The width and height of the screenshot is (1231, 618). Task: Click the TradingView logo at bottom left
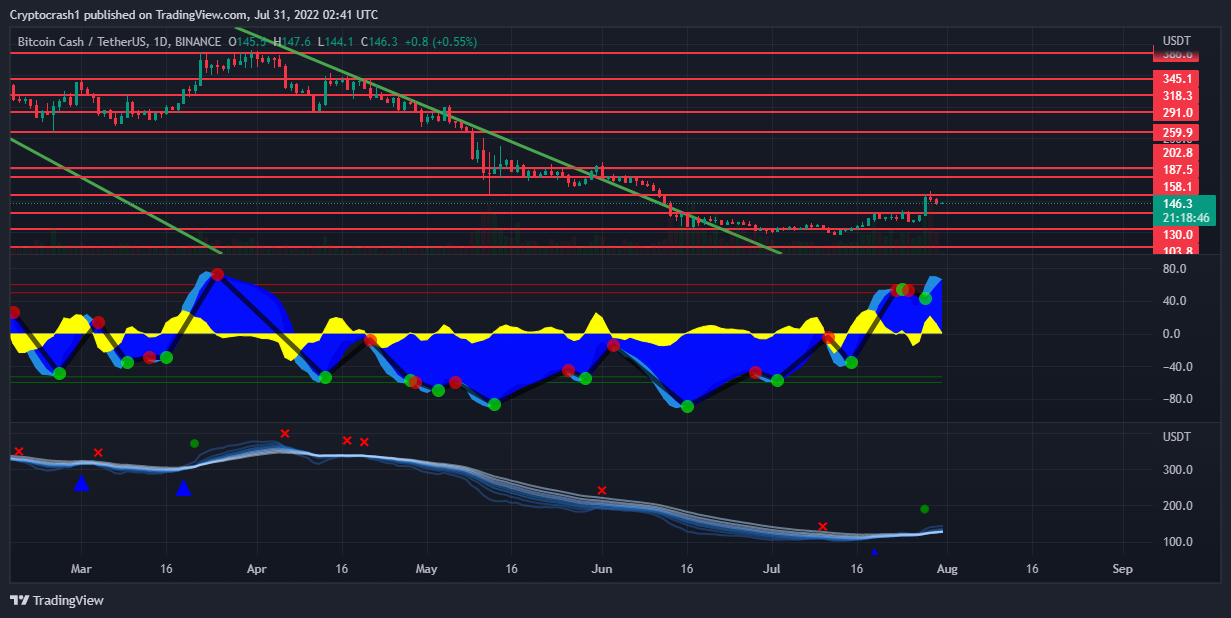[57, 600]
